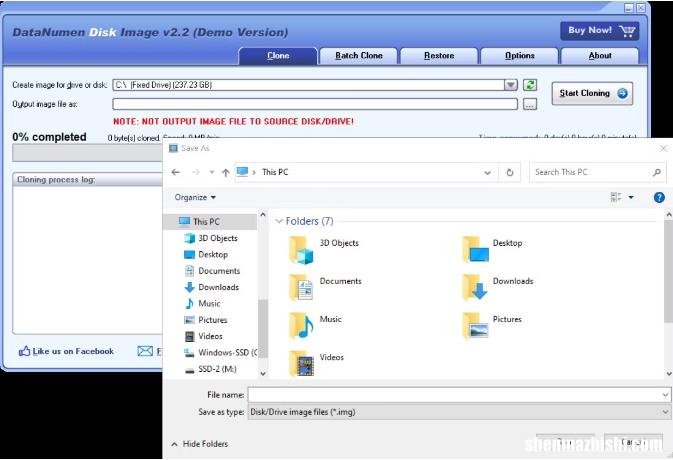Click the file list vertical scrollbar thumb
Screen dimensions: 673x460
pos(668,270)
